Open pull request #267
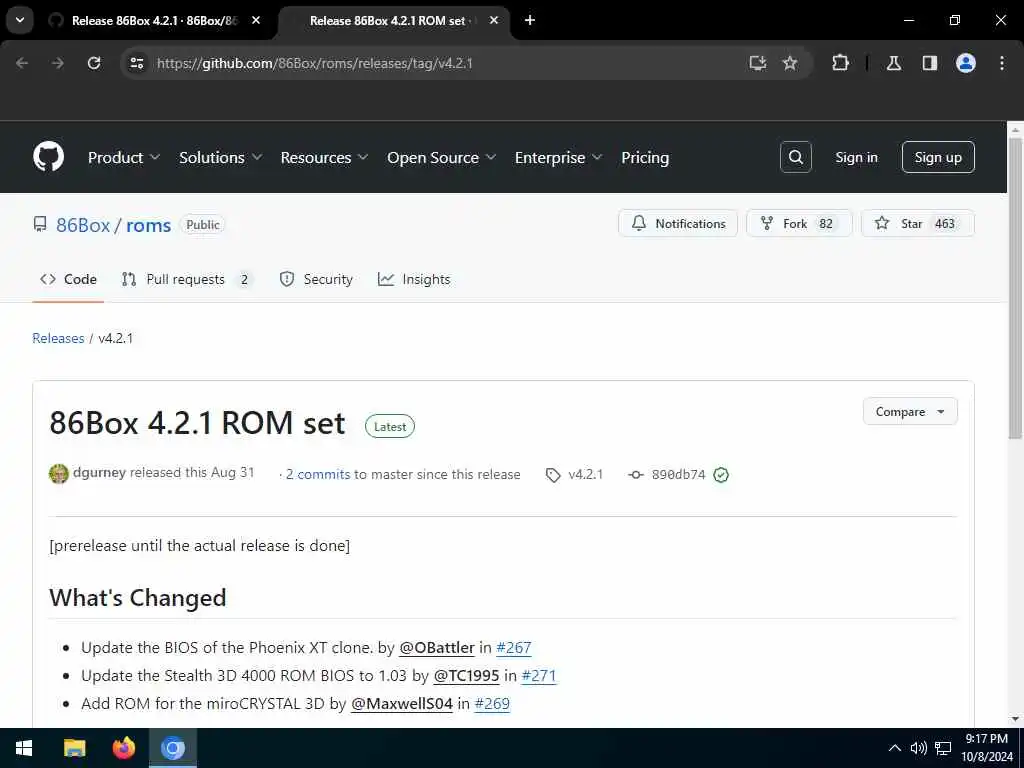Image resolution: width=1024 pixels, height=768 pixels. [514, 648]
